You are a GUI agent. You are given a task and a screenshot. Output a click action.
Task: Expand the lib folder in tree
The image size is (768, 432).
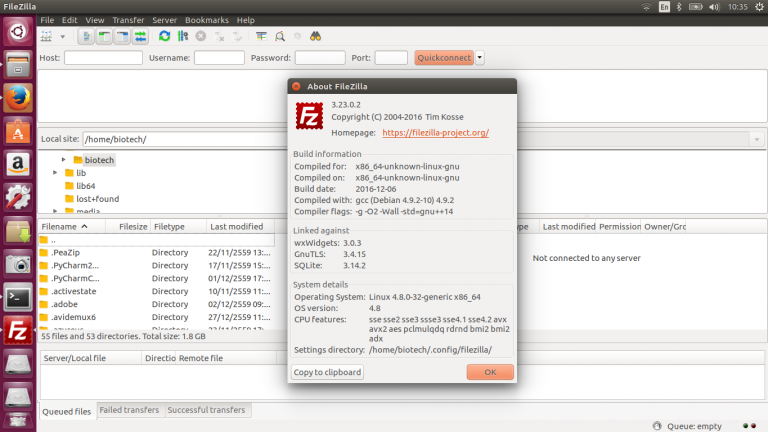(55, 172)
